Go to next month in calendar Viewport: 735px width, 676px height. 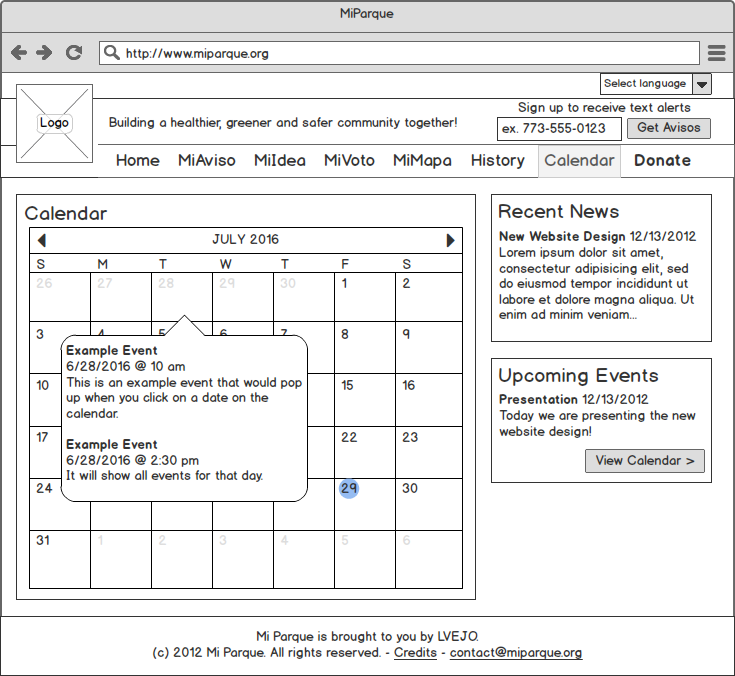click(x=450, y=240)
